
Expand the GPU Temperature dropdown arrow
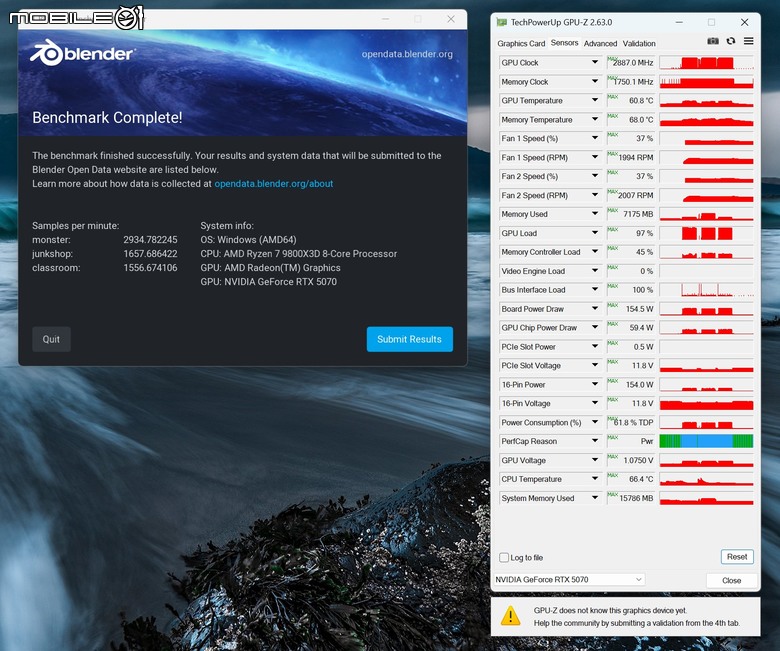(x=595, y=100)
